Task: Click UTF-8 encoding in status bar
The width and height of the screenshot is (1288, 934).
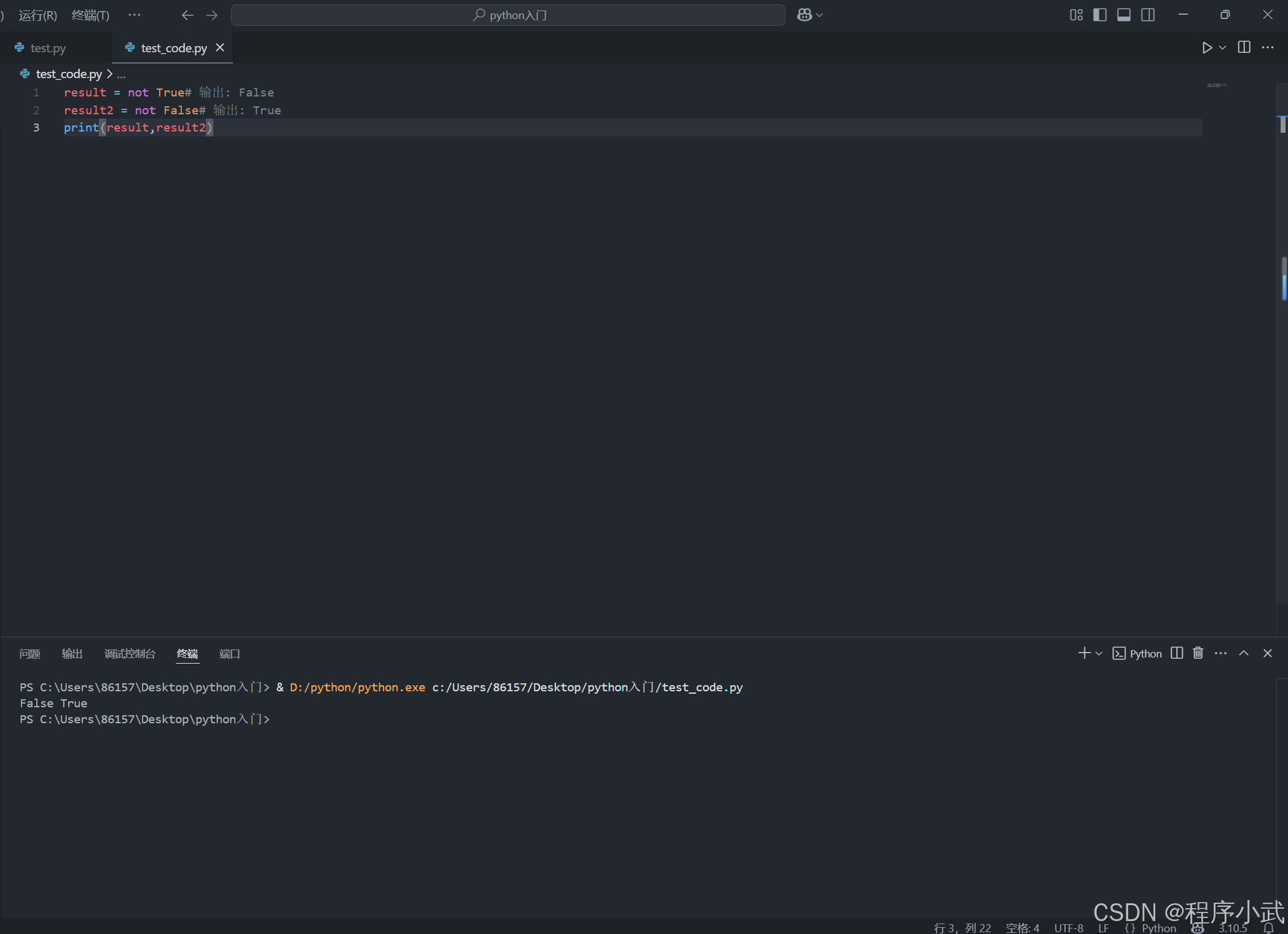Action: (x=1068, y=927)
